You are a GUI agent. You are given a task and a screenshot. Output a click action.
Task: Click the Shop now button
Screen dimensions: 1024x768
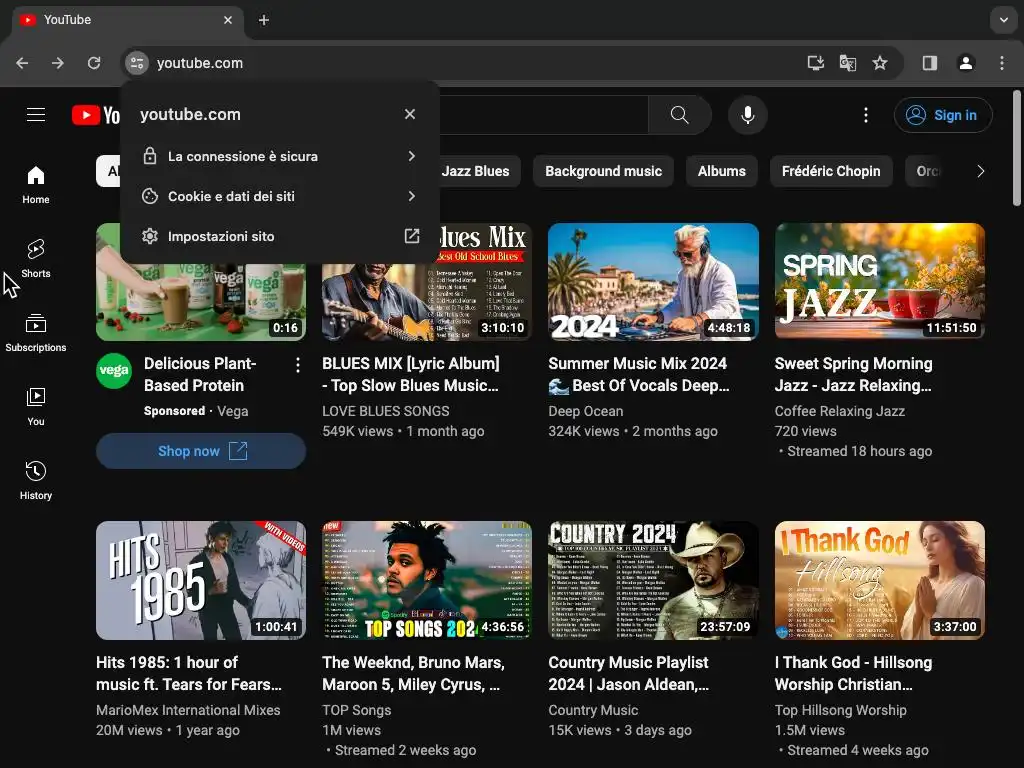201,451
